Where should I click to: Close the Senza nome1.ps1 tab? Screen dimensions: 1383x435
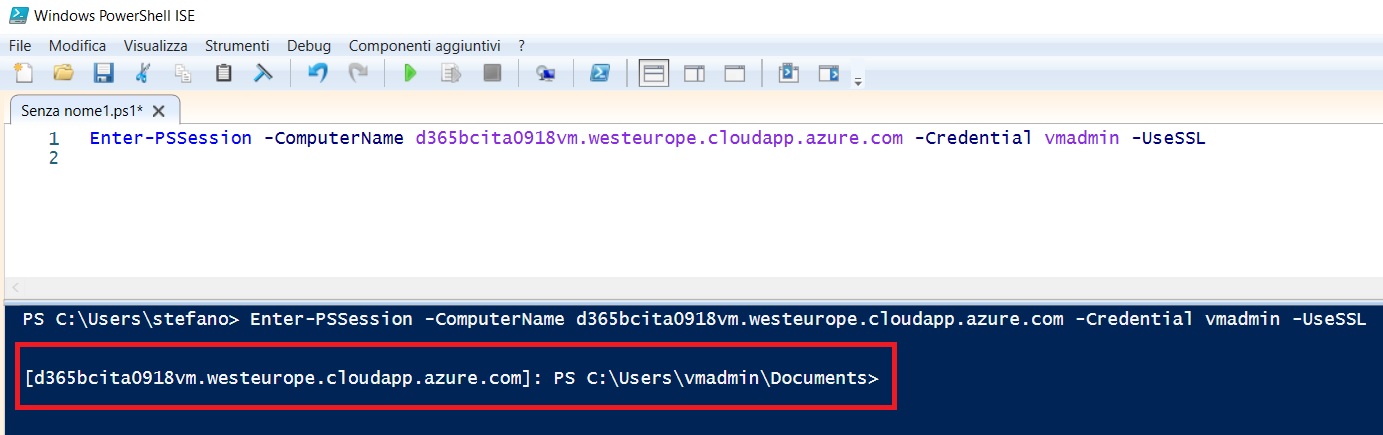tap(158, 110)
